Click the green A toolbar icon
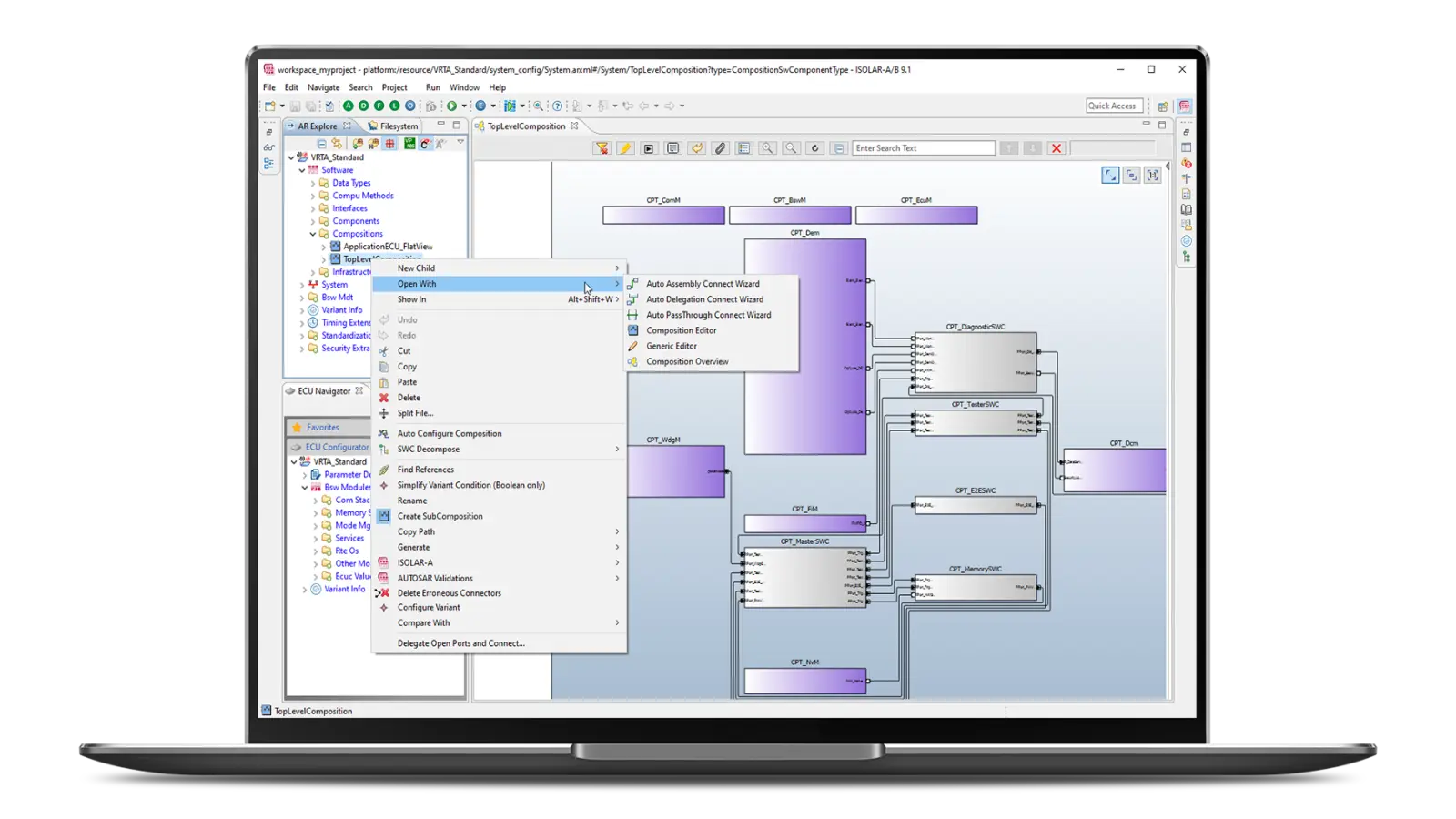 click(348, 106)
